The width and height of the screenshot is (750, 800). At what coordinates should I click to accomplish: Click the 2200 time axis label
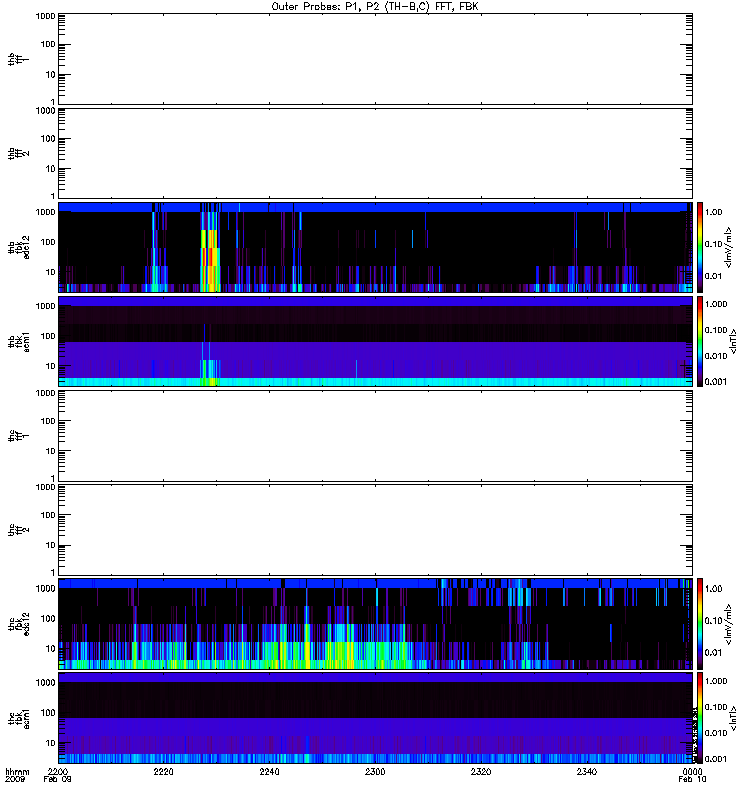57,771
